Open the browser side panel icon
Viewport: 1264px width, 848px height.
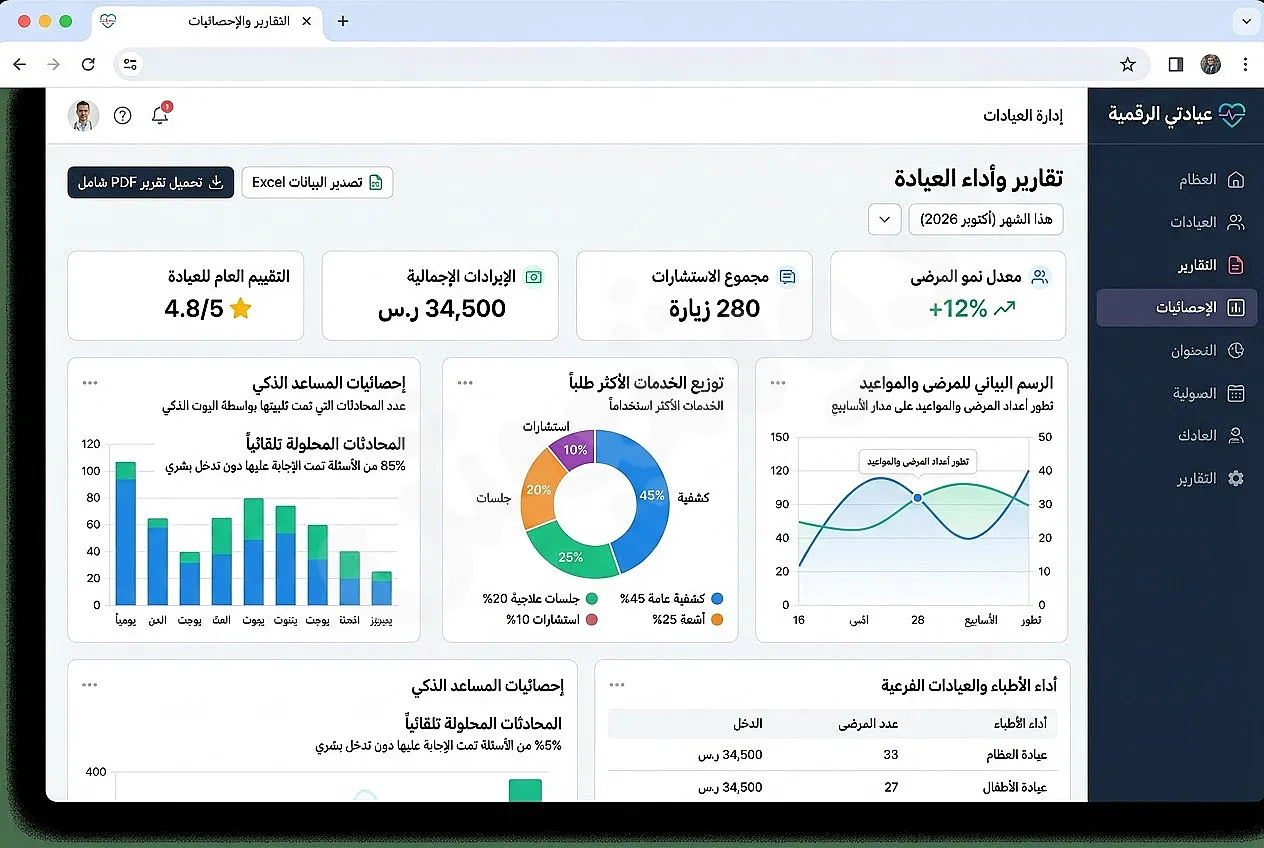click(1176, 64)
